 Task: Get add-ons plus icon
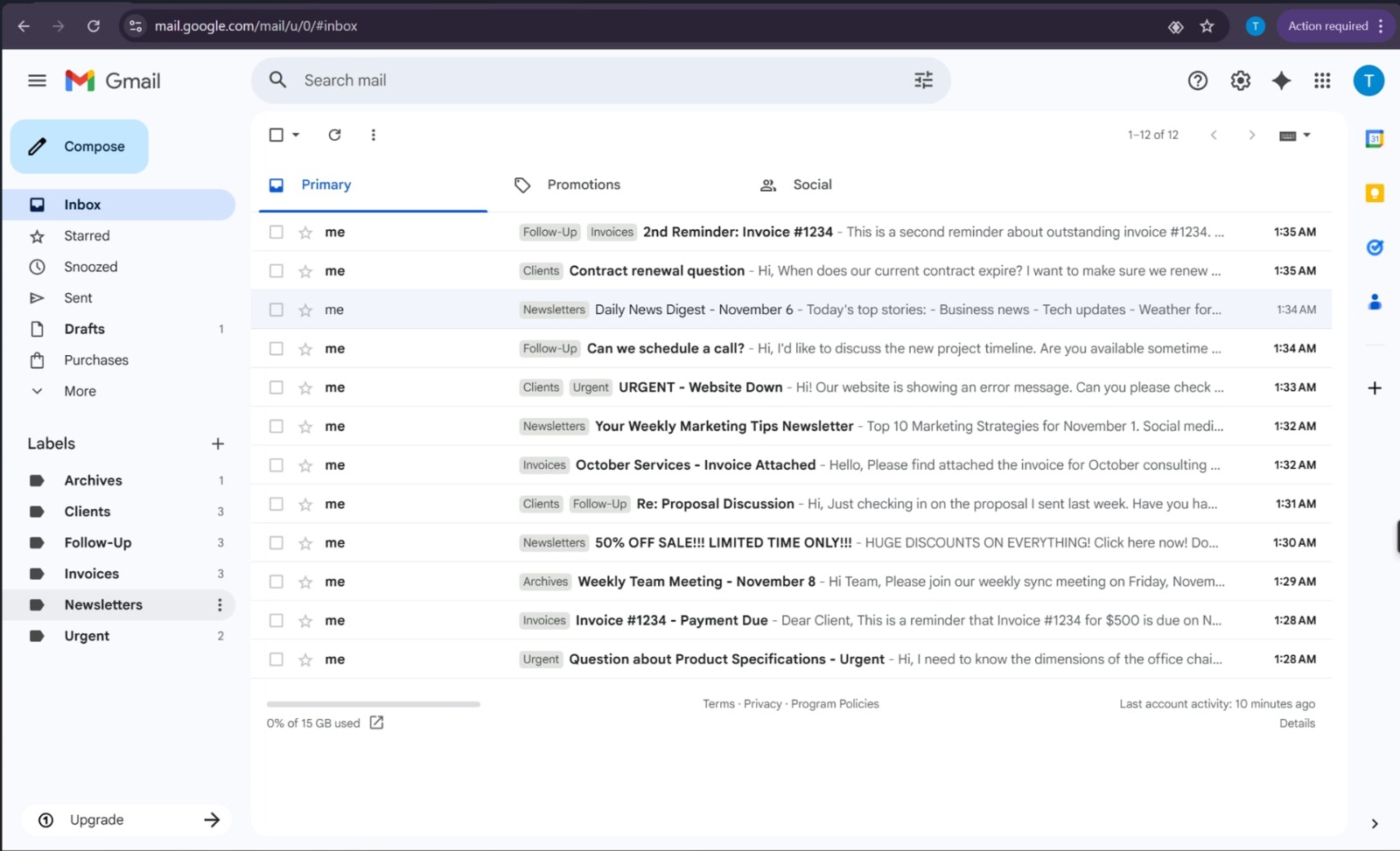pyautogui.click(x=1375, y=387)
